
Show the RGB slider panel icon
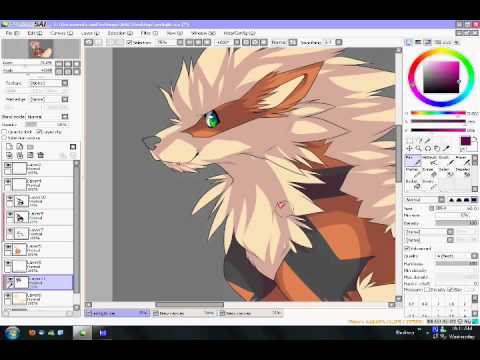pyautogui.click(x=418, y=42)
